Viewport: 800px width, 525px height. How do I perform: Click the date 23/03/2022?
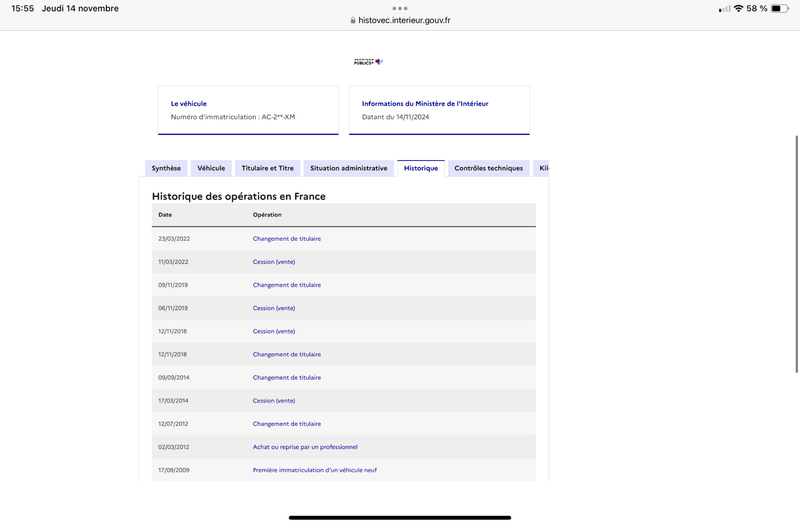click(x=174, y=239)
